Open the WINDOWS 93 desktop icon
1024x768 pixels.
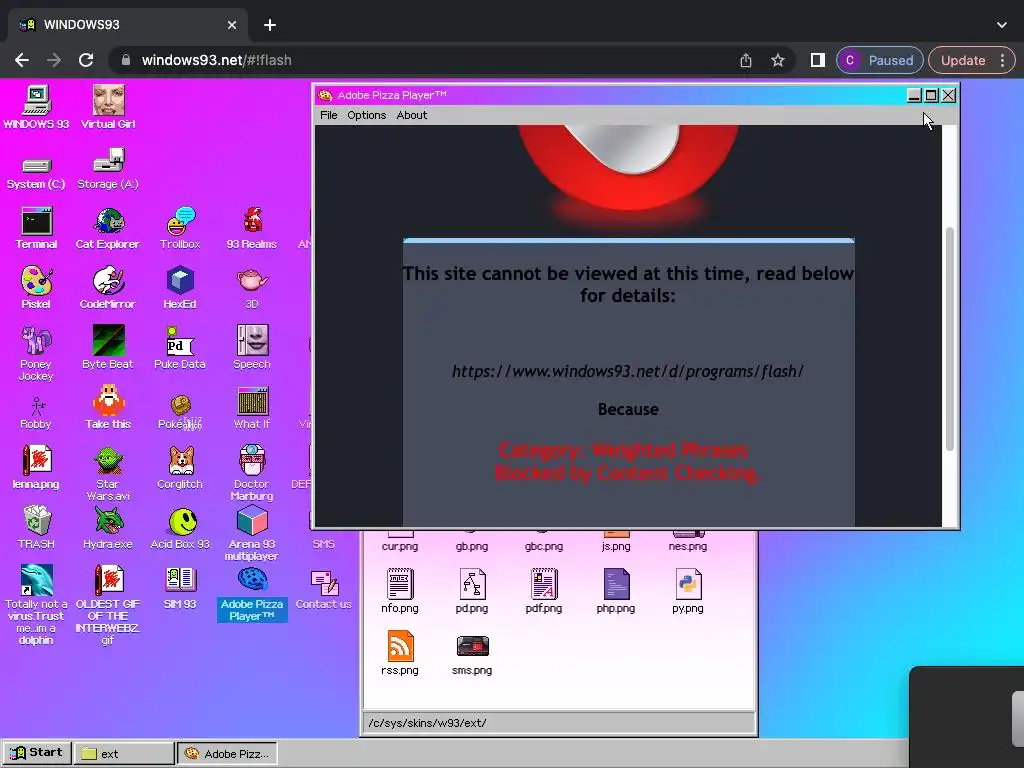(36, 107)
